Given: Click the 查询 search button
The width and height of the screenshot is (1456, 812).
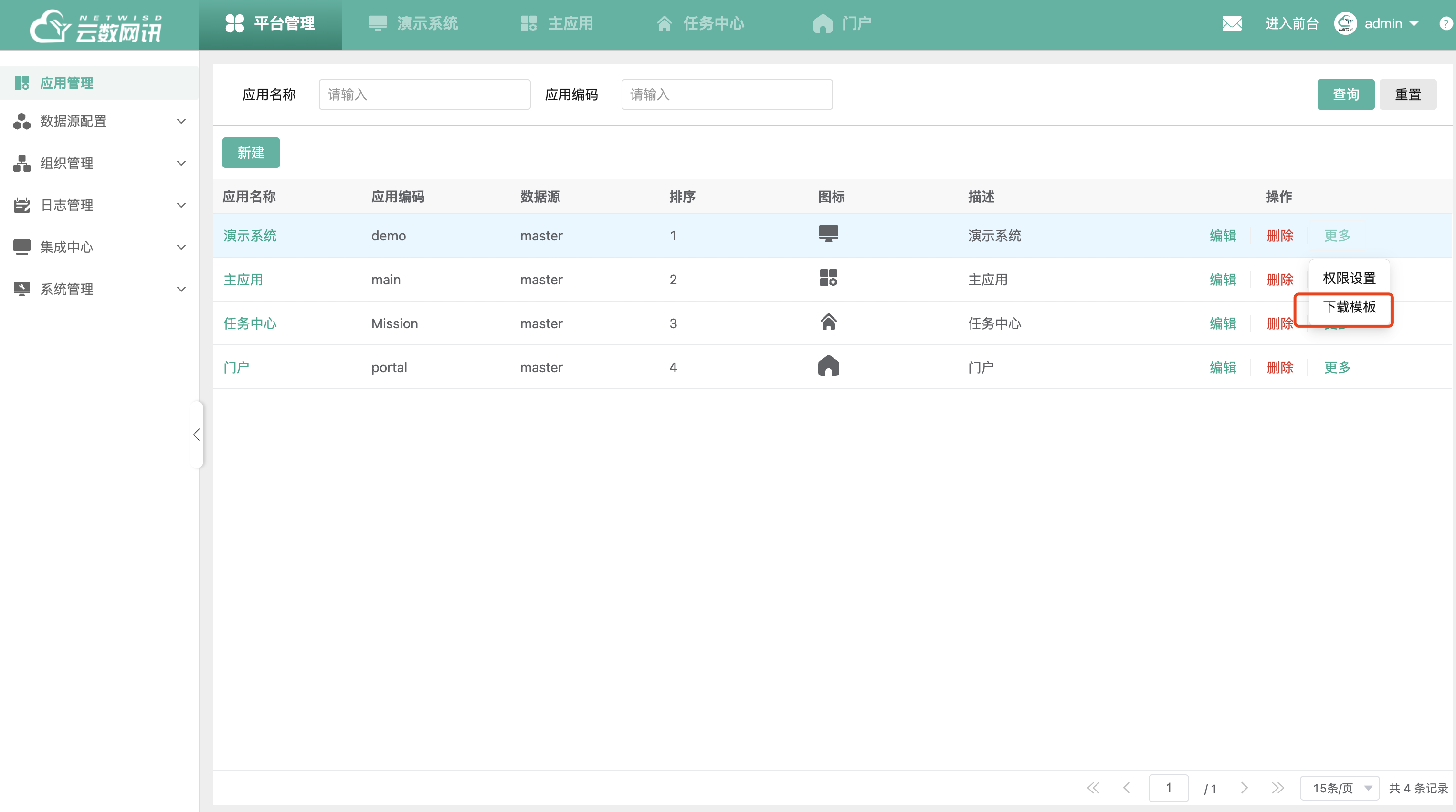Looking at the screenshot, I should pos(1345,94).
